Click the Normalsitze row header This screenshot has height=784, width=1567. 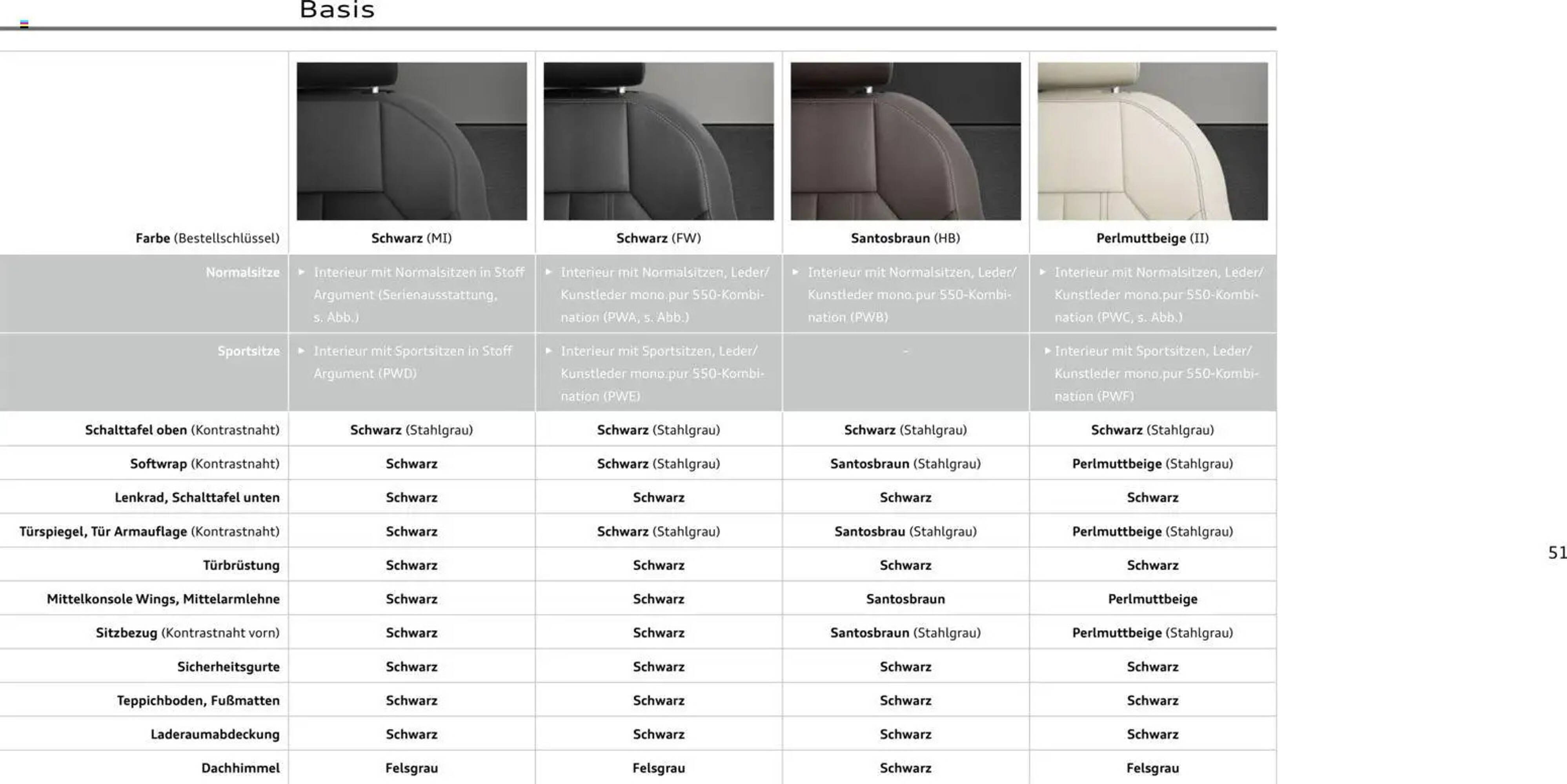[243, 272]
